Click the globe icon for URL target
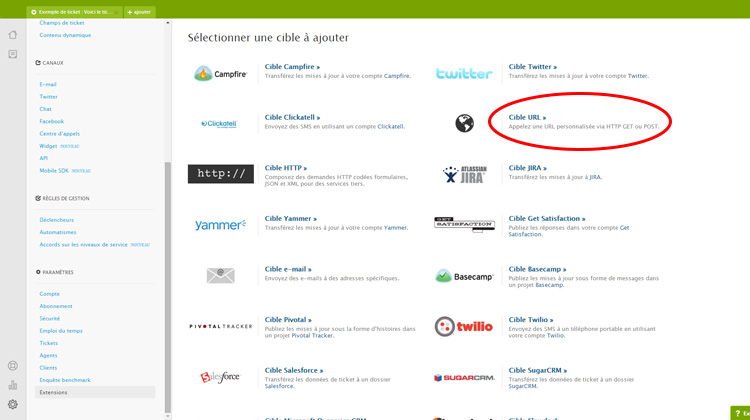 464,123
